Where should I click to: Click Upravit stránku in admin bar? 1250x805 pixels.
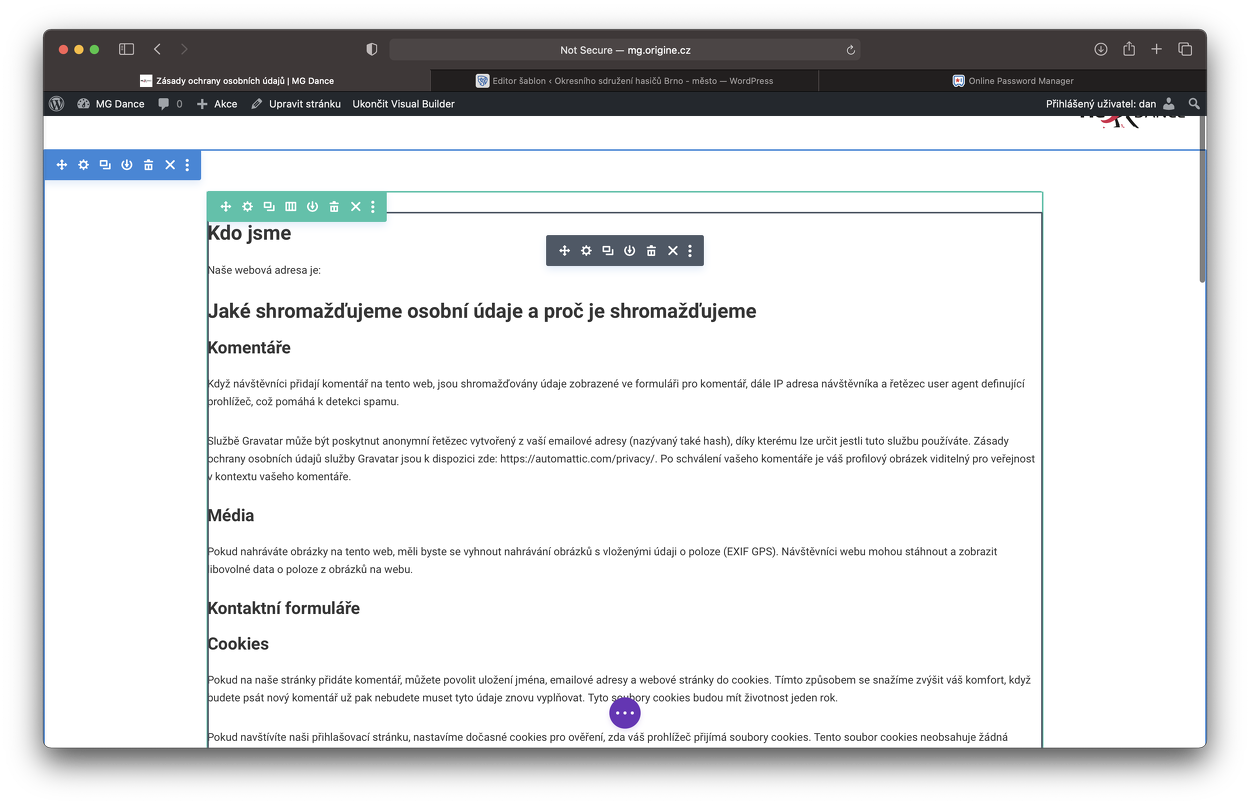[x=296, y=104]
